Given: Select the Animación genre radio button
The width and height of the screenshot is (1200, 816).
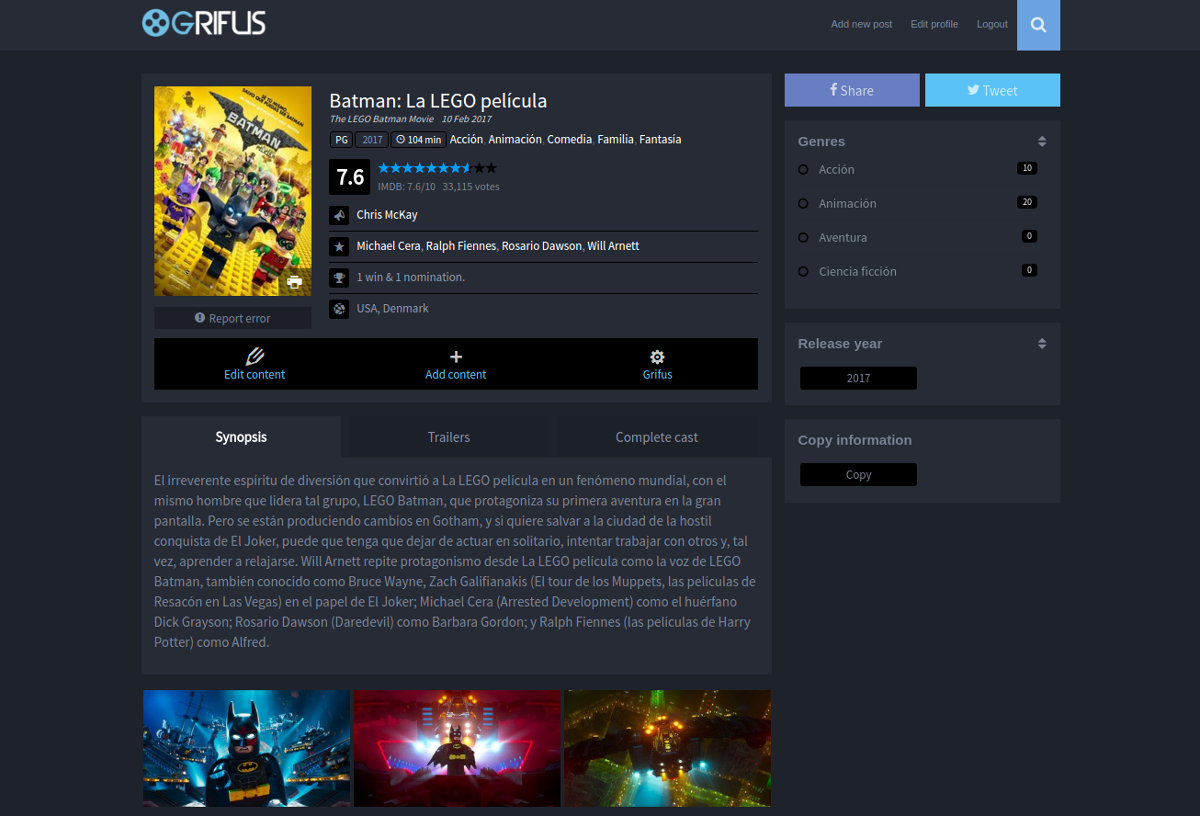Looking at the screenshot, I should click(x=803, y=204).
